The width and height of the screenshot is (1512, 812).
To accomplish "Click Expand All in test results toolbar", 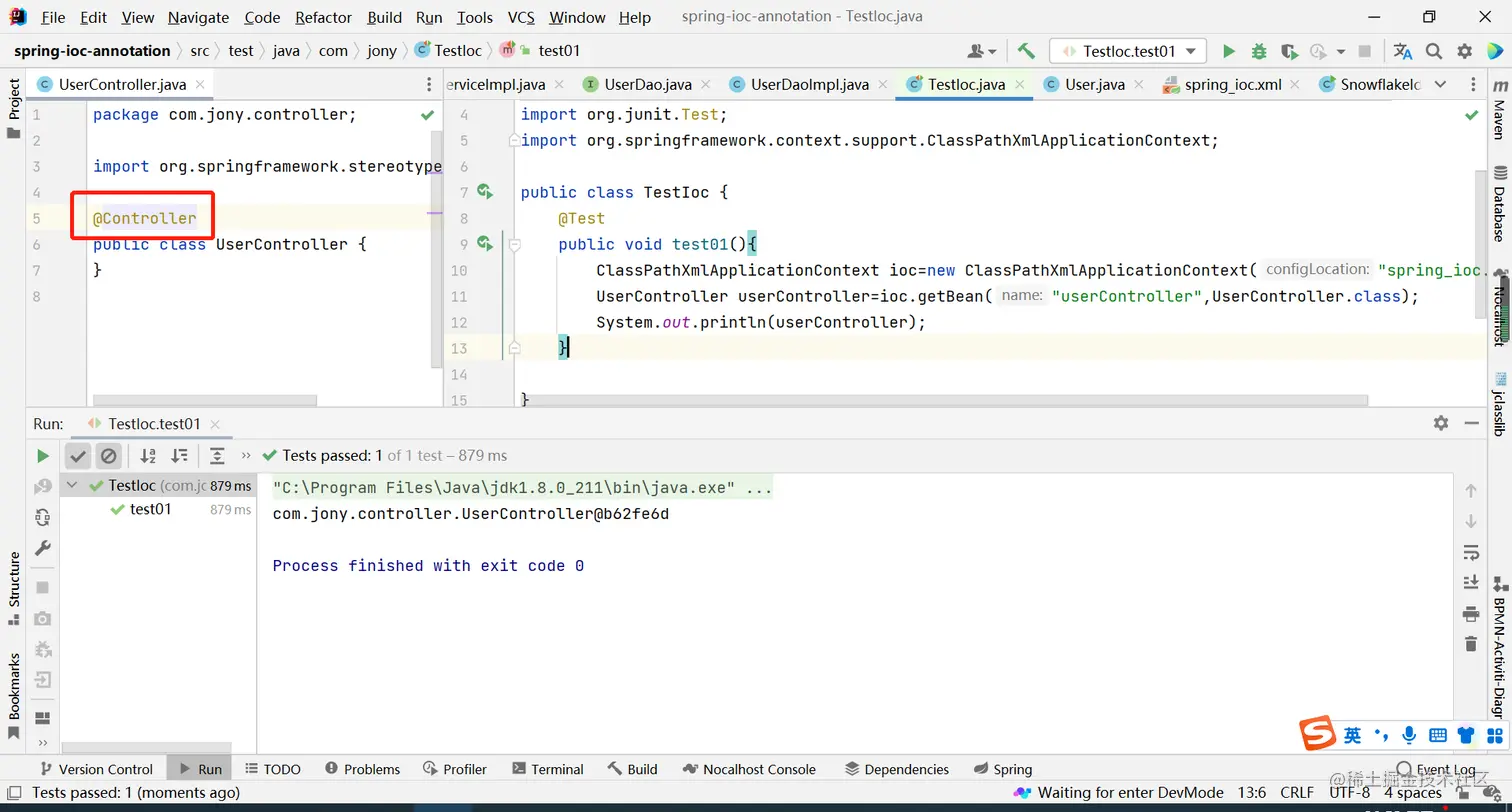I will point(217,456).
